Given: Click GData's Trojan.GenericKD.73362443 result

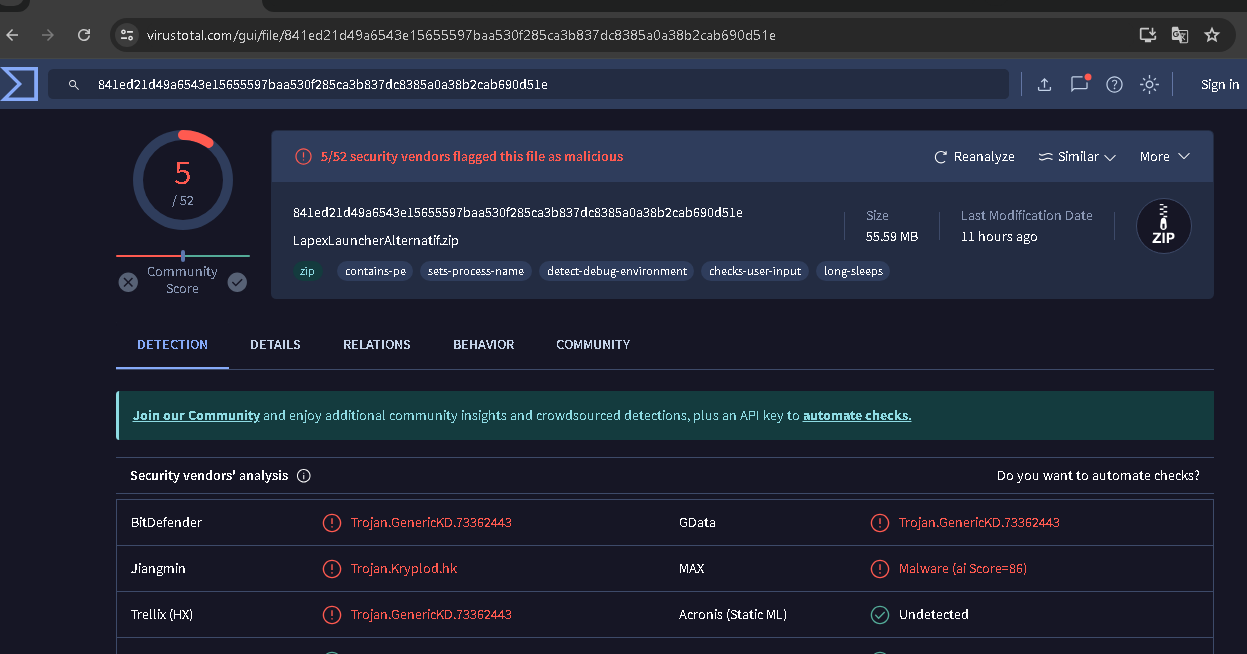Looking at the screenshot, I should 979,523.
